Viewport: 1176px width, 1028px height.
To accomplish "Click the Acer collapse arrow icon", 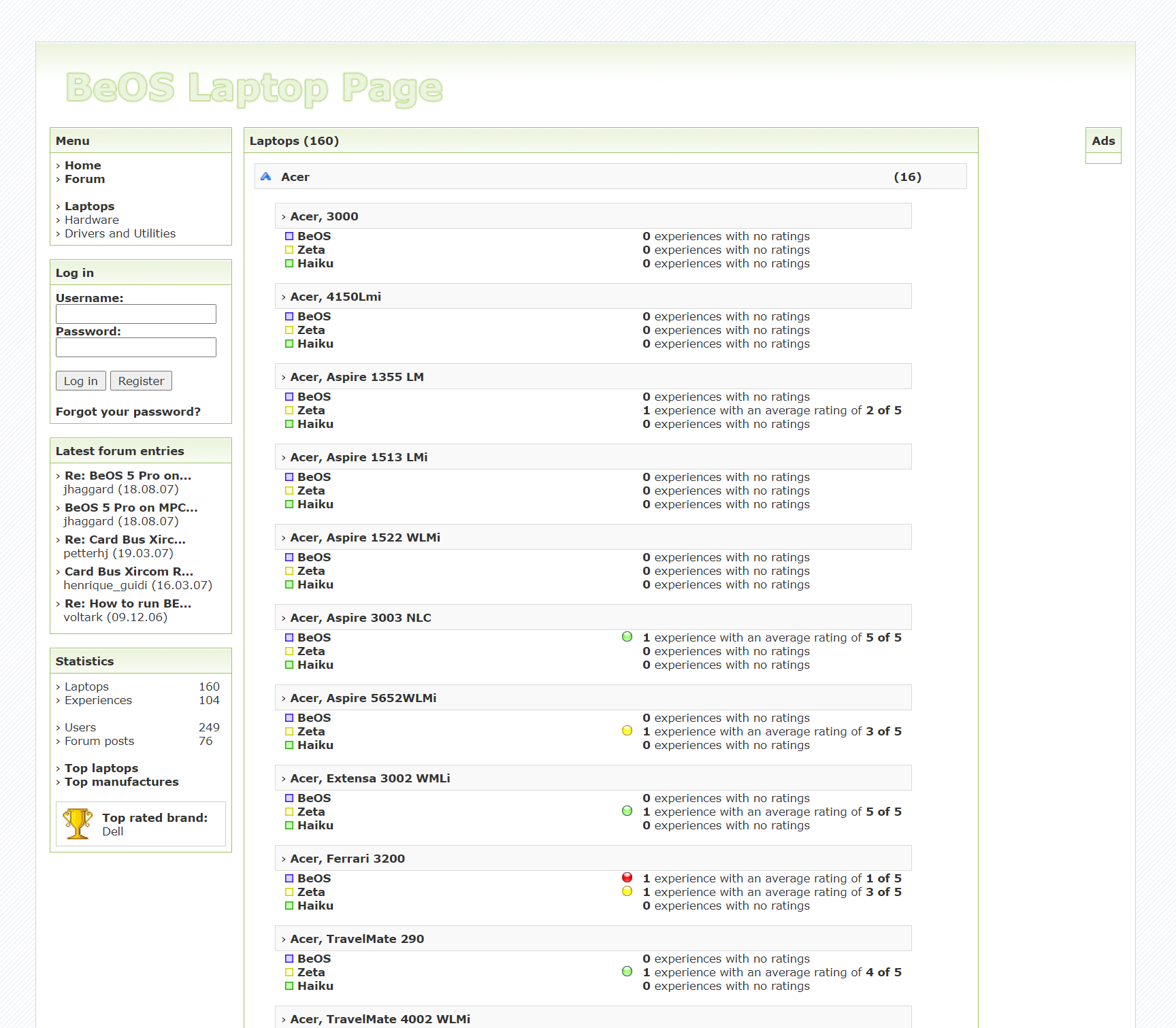I will click(x=265, y=176).
